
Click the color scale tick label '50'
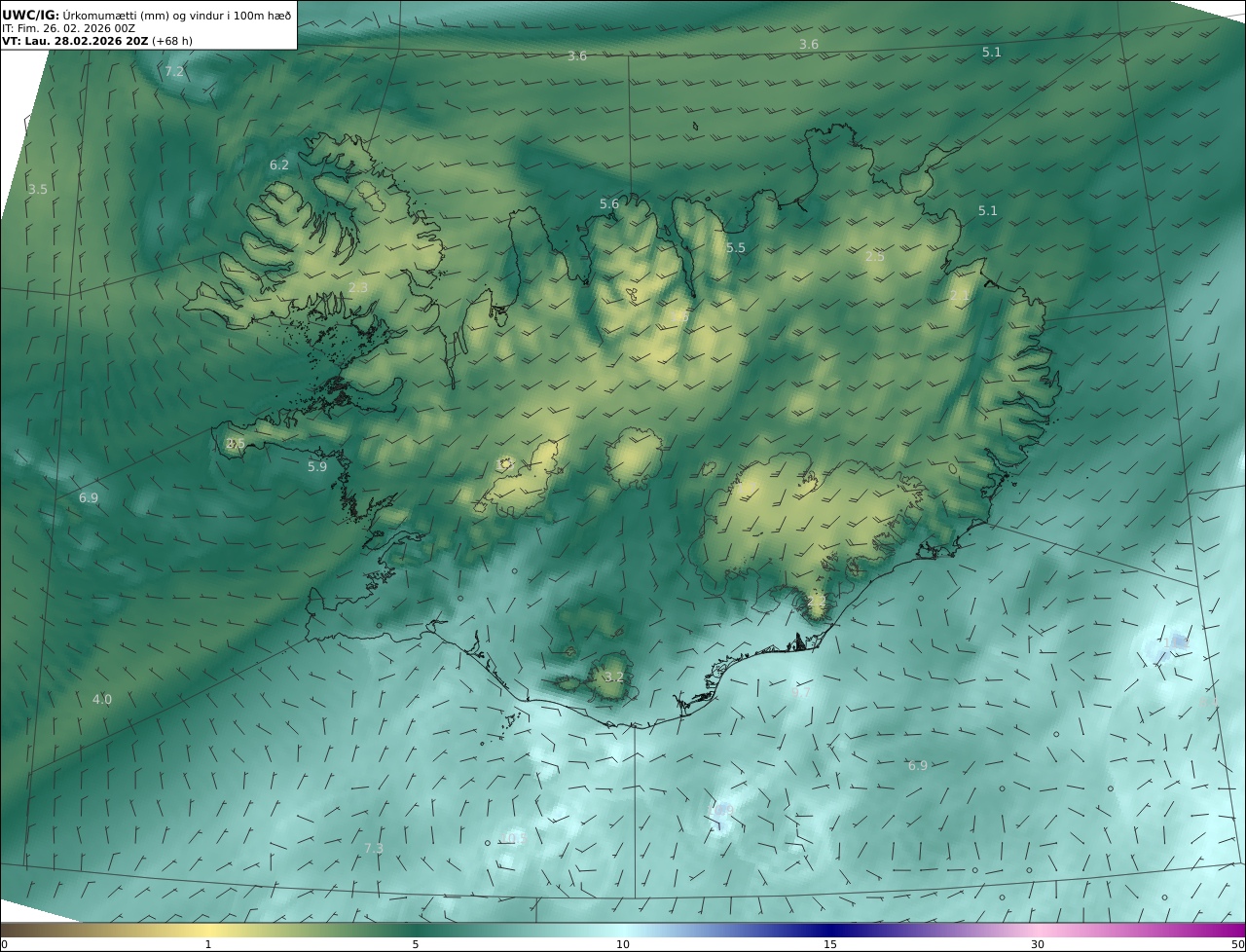coord(1238,944)
